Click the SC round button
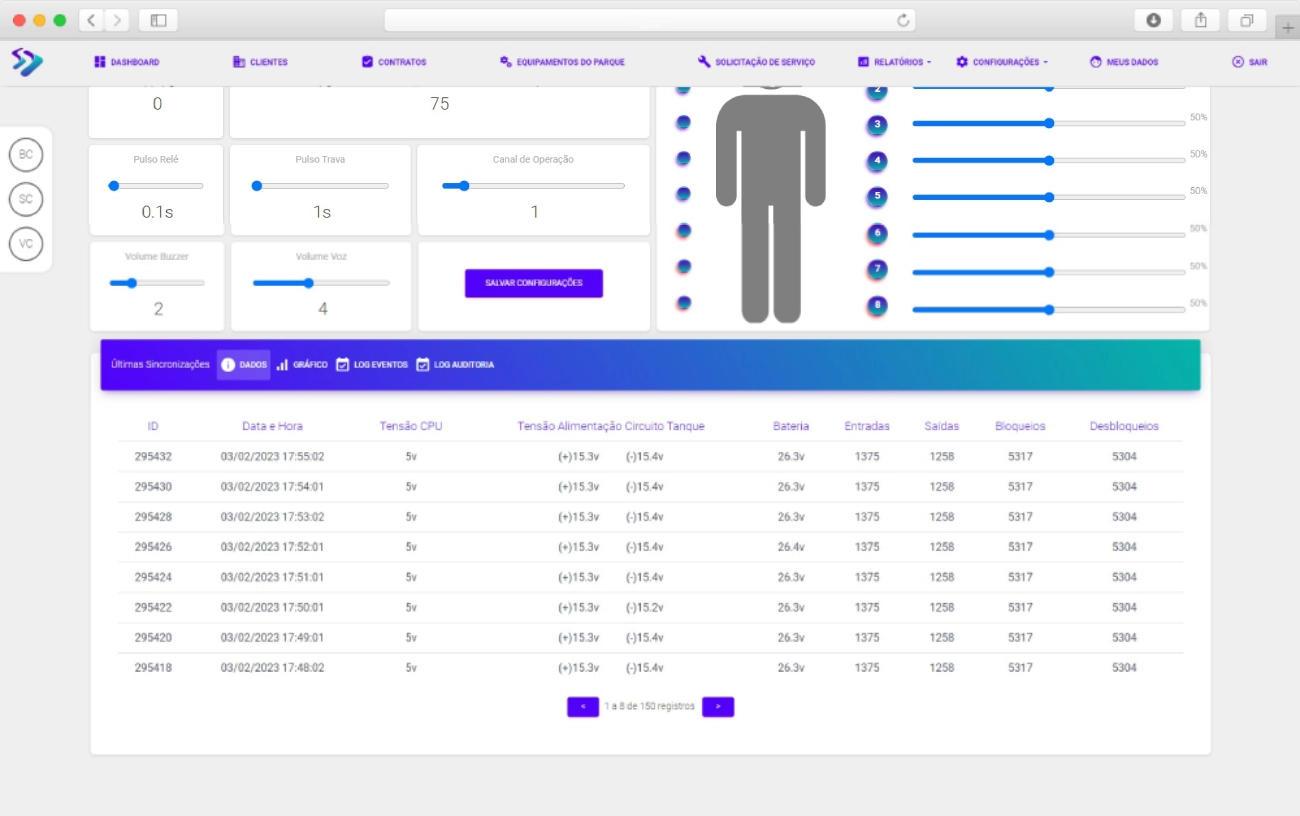This screenshot has height=816, width=1300. [x=26, y=199]
